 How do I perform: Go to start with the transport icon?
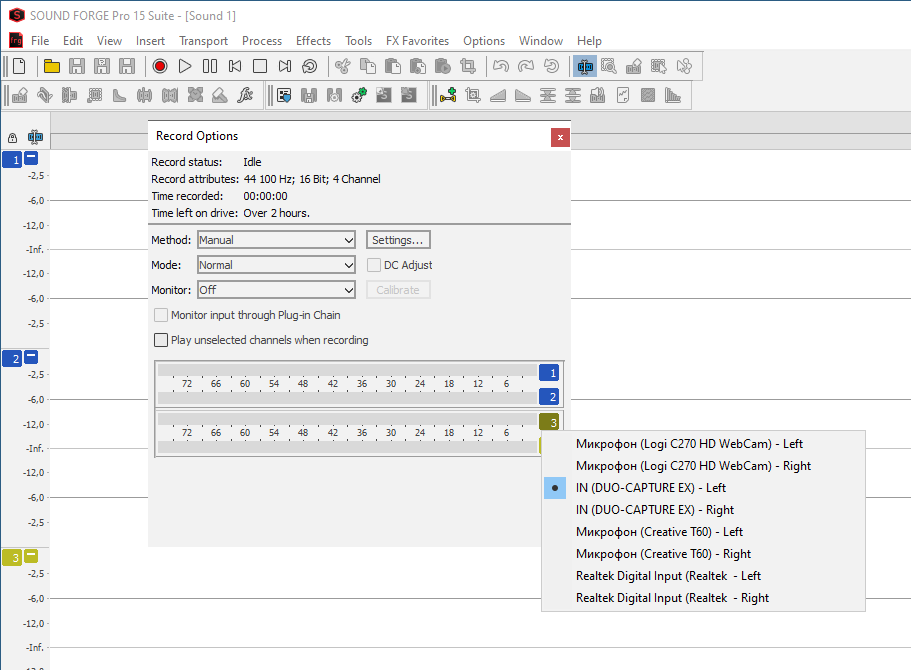pyautogui.click(x=235, y=66)
